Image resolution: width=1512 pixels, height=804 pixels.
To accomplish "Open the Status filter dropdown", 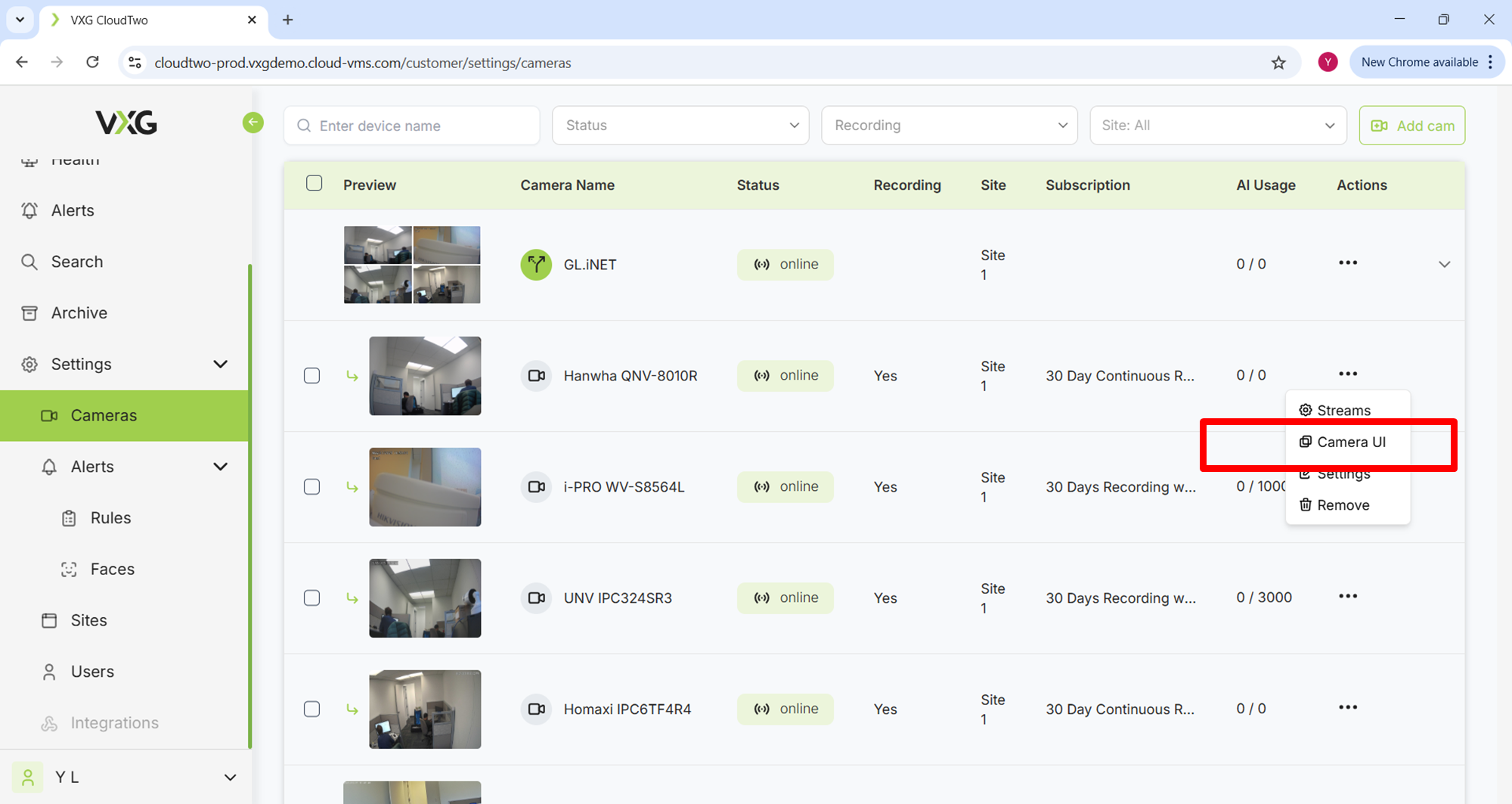I will 680,126.
